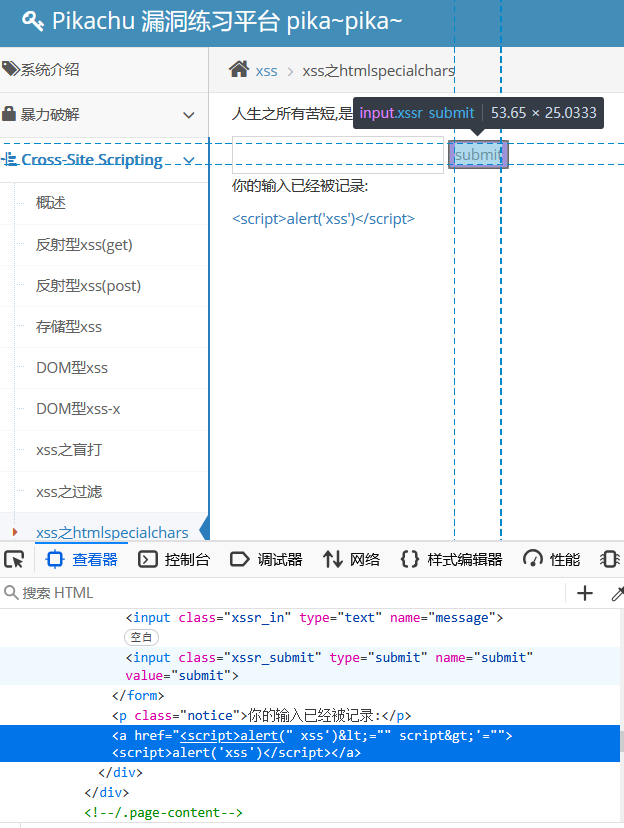Screen dimensions: 624x828
Task: Click the 你的输入已经被记录: notice text
Action: [x=300, y=186]
